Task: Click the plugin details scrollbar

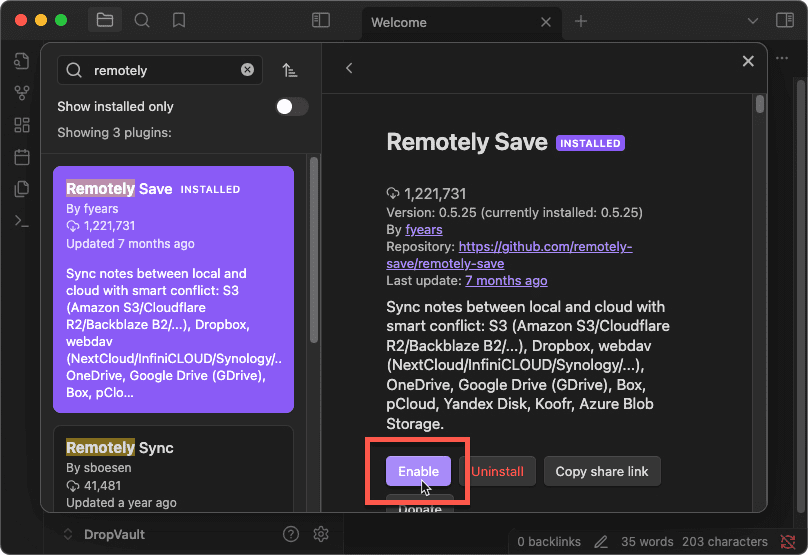Action: [x=760, y=104]
